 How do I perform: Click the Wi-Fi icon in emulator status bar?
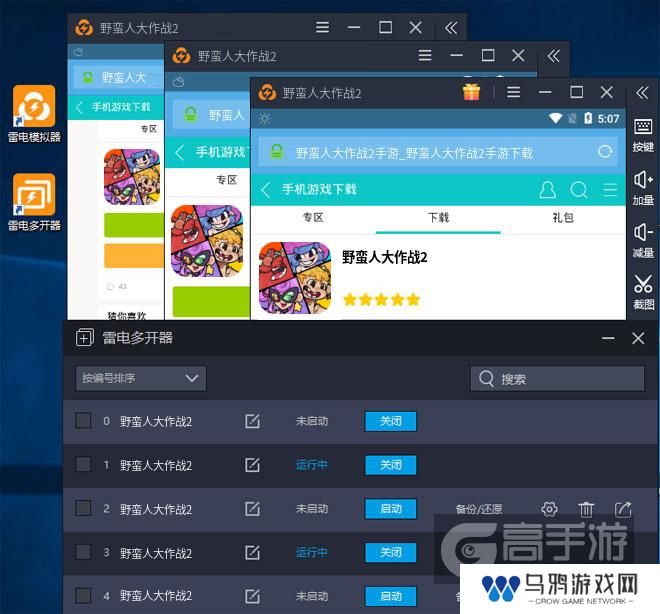point(555,119)
